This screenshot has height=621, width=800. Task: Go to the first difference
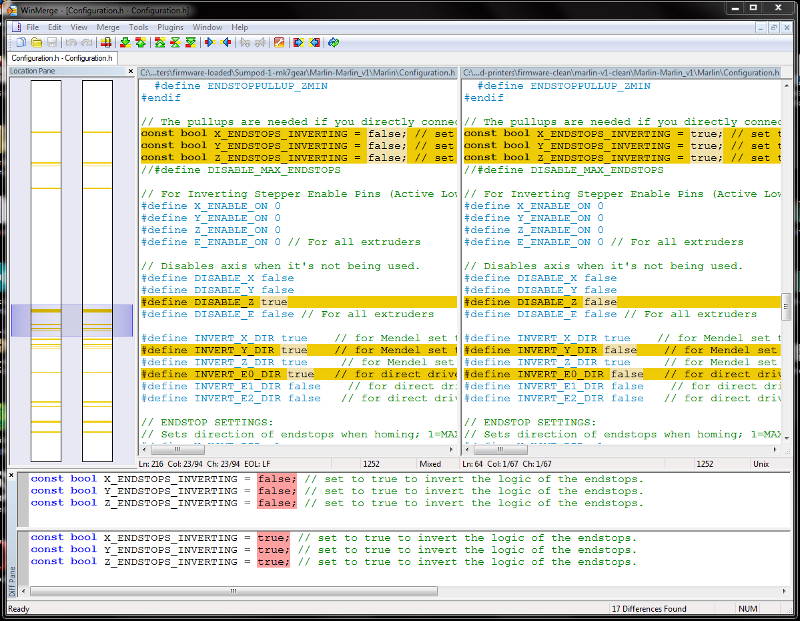tap(160, 42)
